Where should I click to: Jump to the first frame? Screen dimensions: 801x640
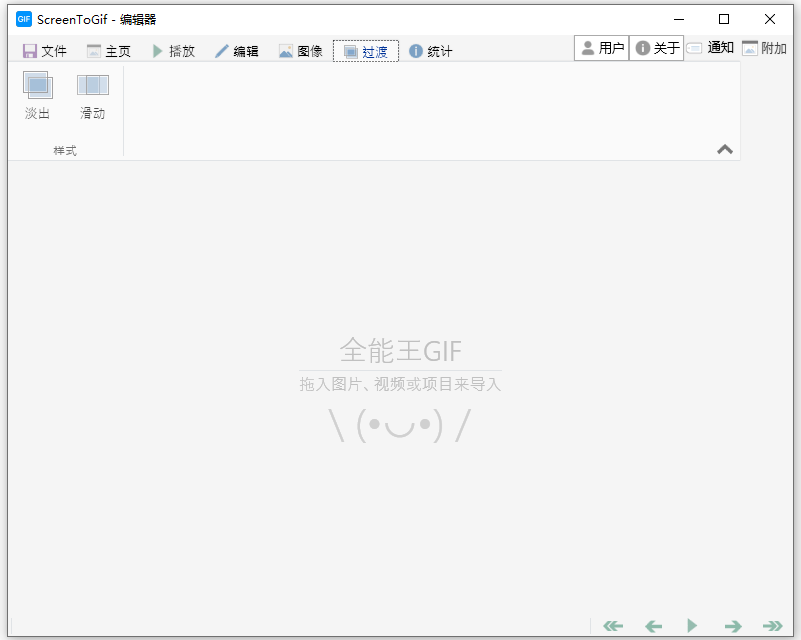[612, 626]
